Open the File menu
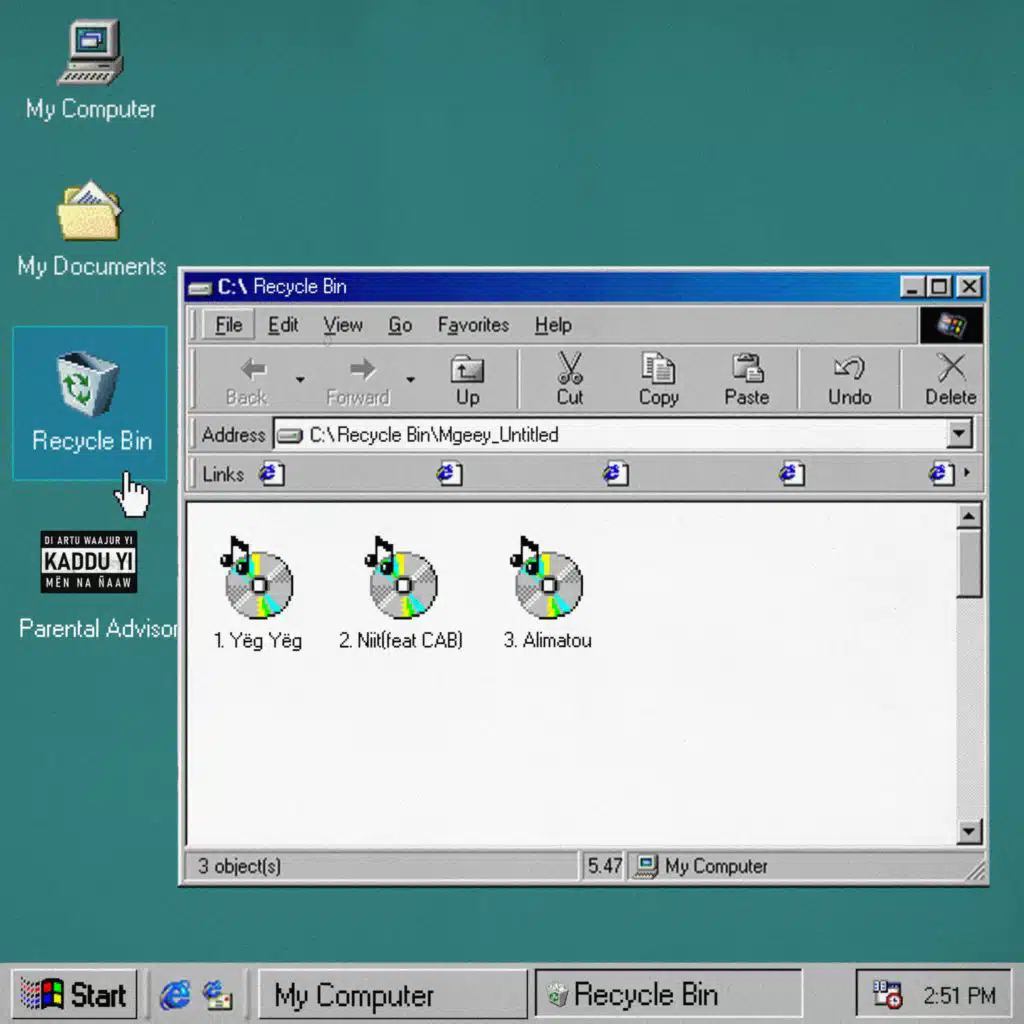This screenshot has width=1024, height=1024. 228,325
